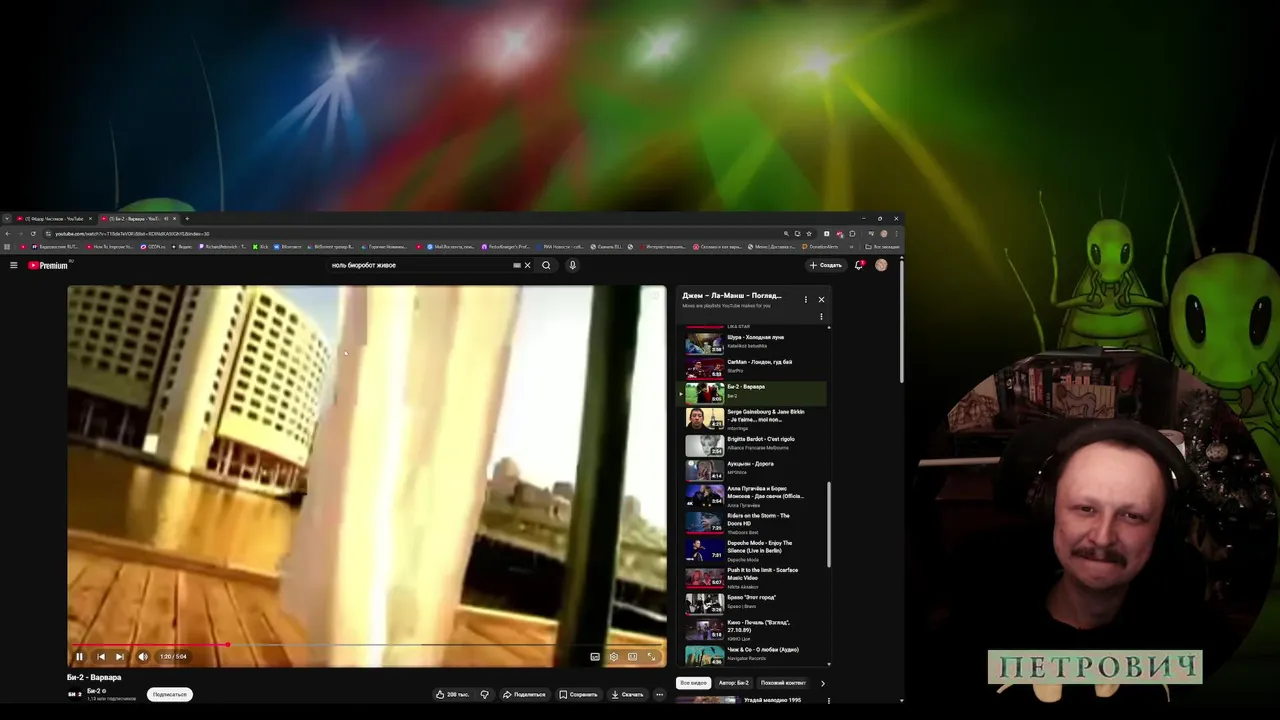This screenshot has width=1280, height=720.
Task: Open the on-screen keyboard icon in search
Action: pyautogui.click(x=517, y=265)
